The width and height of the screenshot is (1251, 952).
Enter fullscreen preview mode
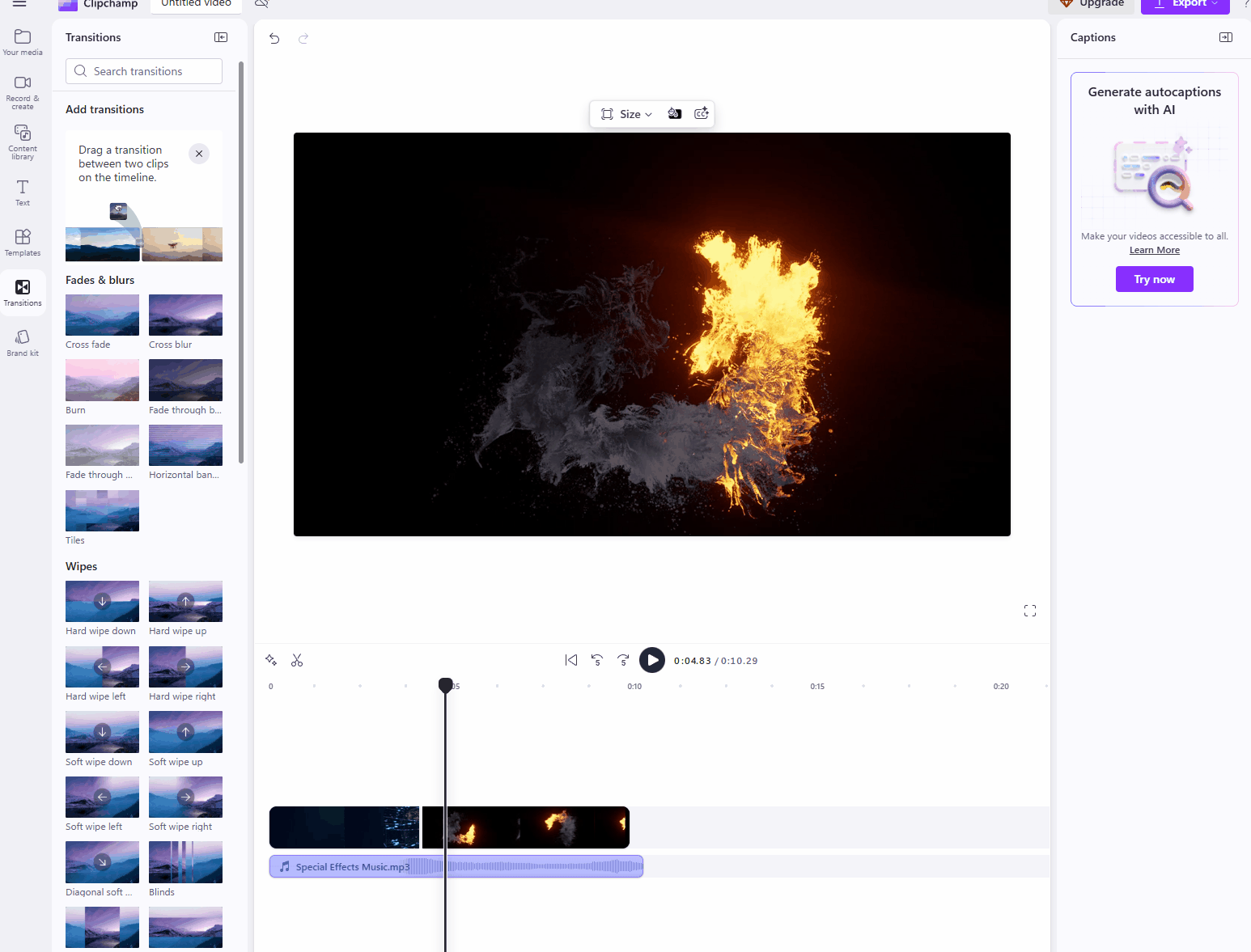coord(1029,610)
